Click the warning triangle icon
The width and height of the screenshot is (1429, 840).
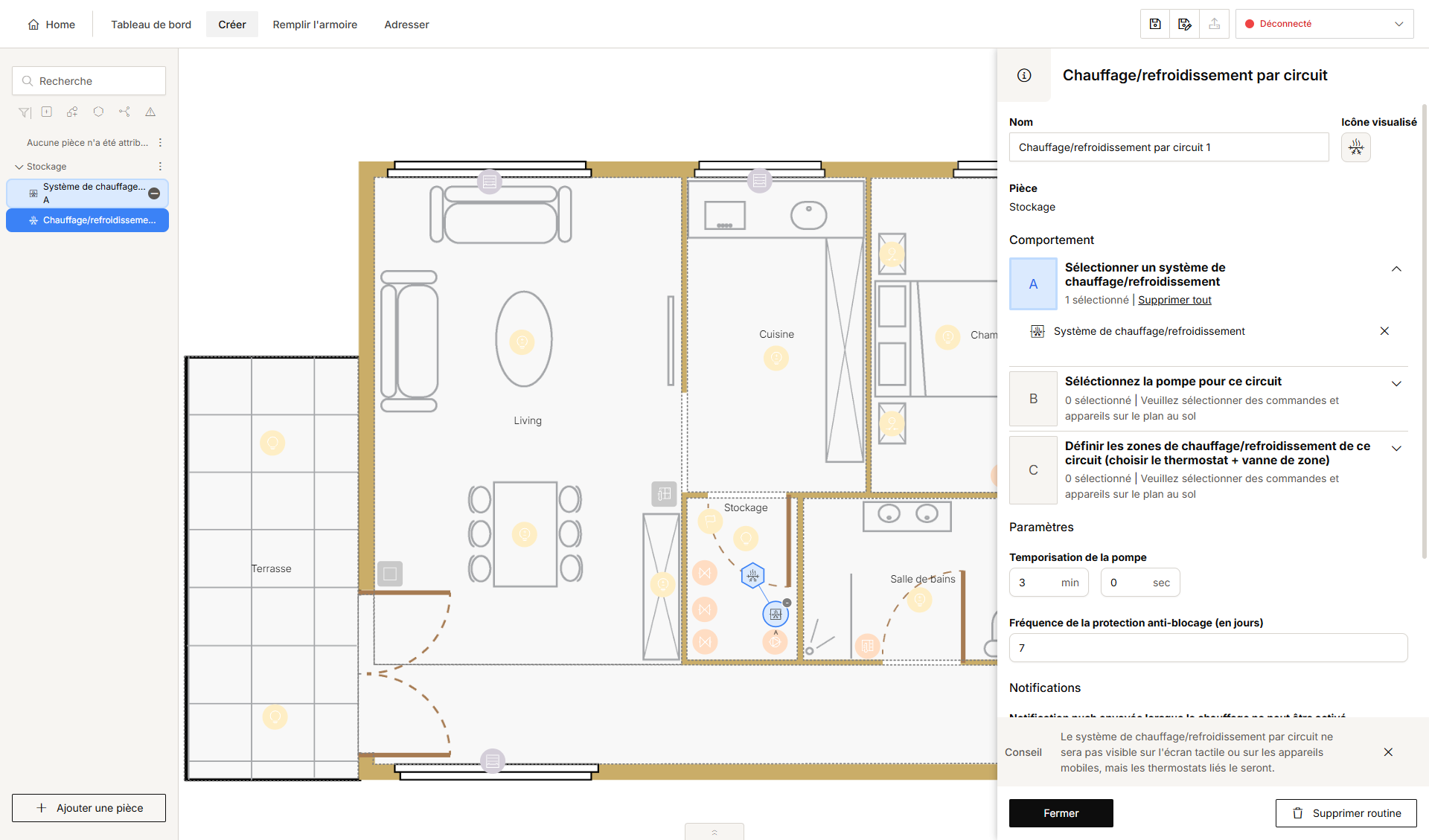[150, 112]
